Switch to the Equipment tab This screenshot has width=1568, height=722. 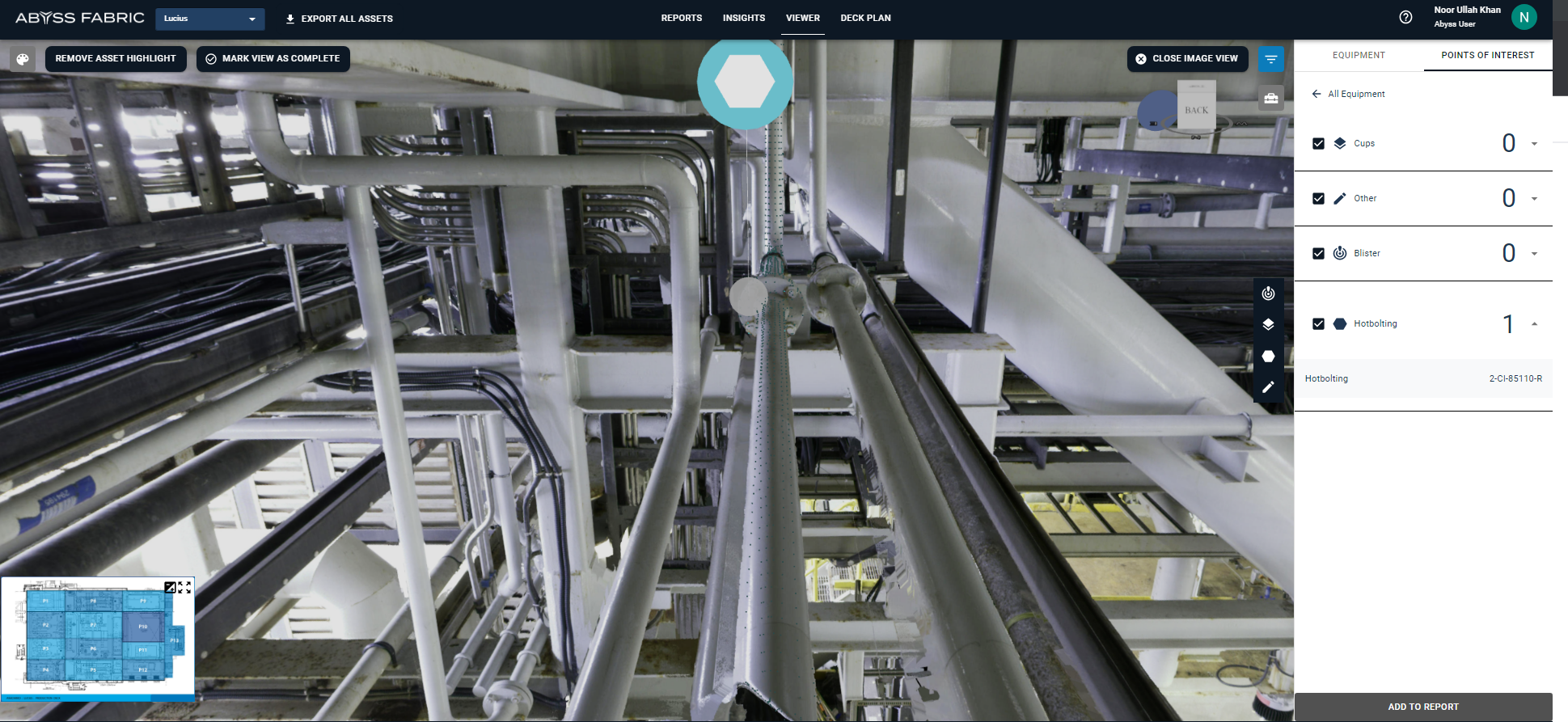point(1359,55)
